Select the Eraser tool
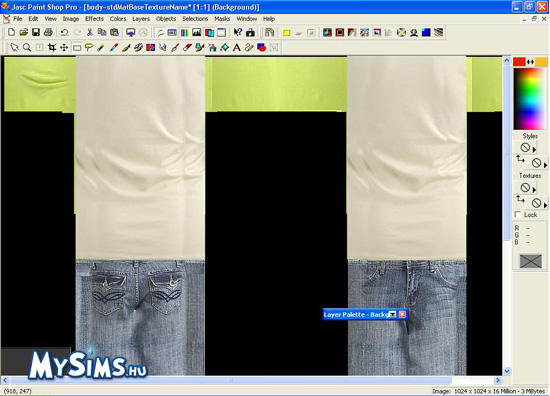The image size is (550, 396). (x=188, y=47)
